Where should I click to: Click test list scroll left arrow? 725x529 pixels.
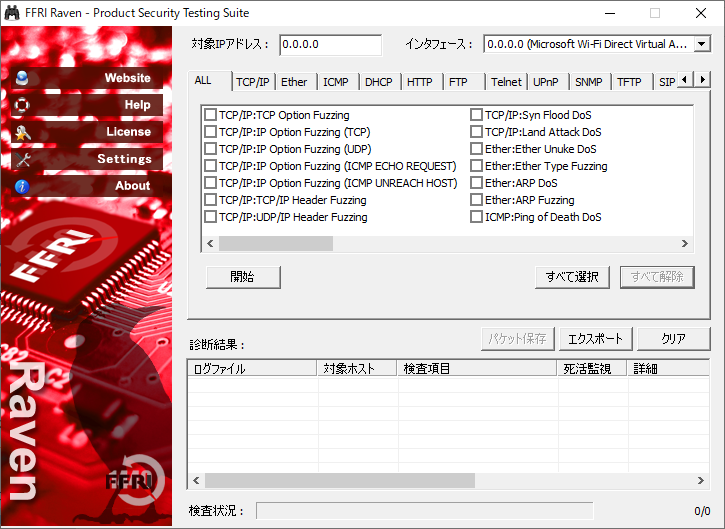click(210, 243)
